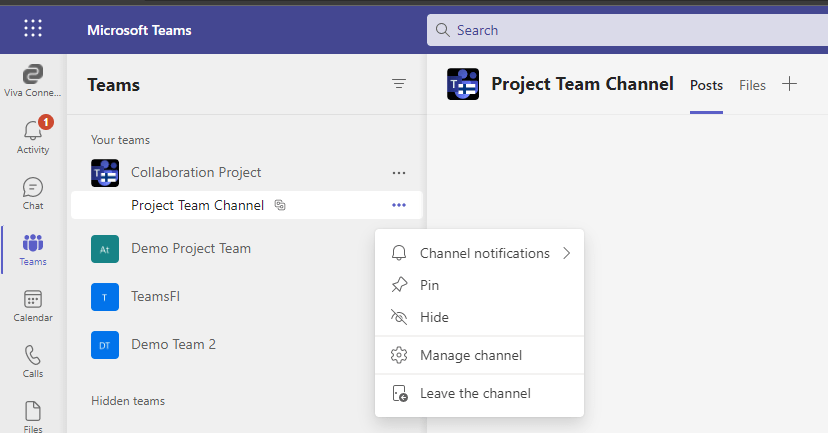Choose Leave the channel menu entry
Image resolution: width=828 pixels, height=433 pixels.
tap(474, 393)
